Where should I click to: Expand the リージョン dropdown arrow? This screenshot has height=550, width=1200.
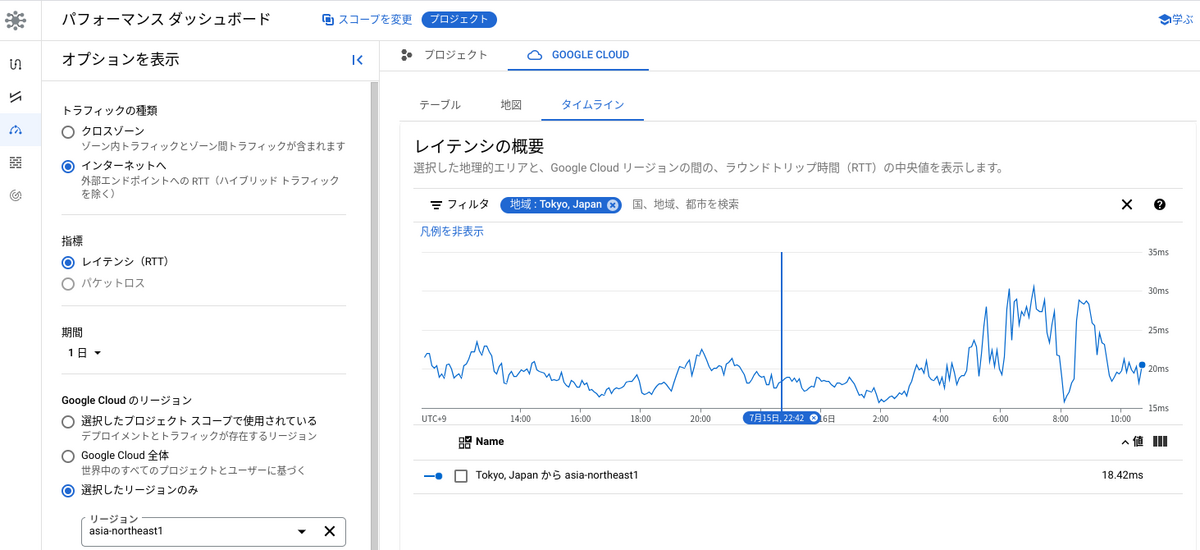pyautogui.click(x=302, y=531)
